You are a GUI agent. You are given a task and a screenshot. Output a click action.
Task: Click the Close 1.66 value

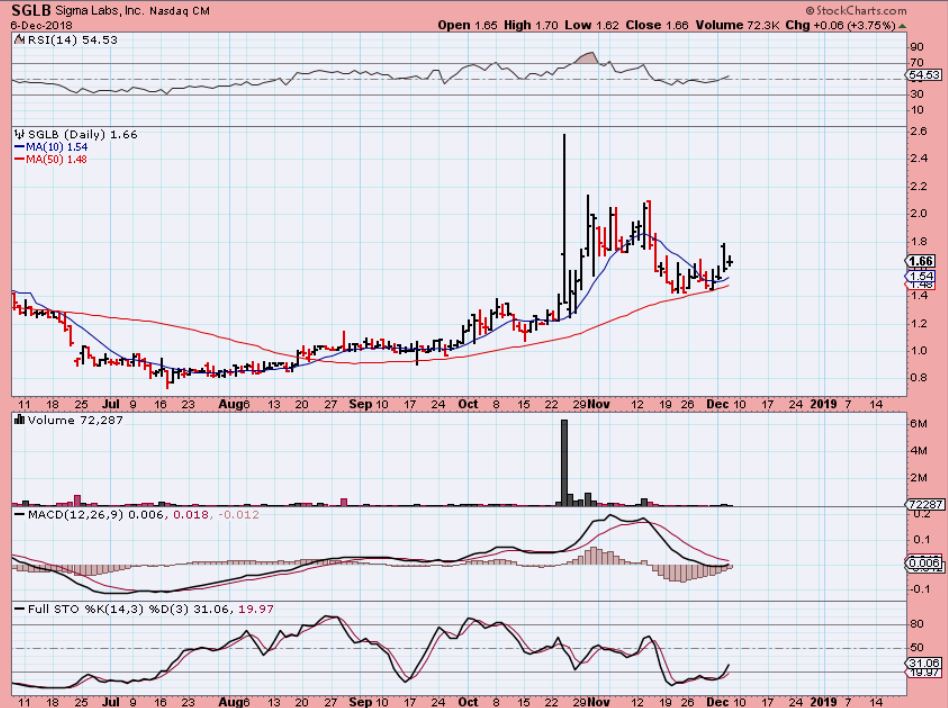(657, 25)
